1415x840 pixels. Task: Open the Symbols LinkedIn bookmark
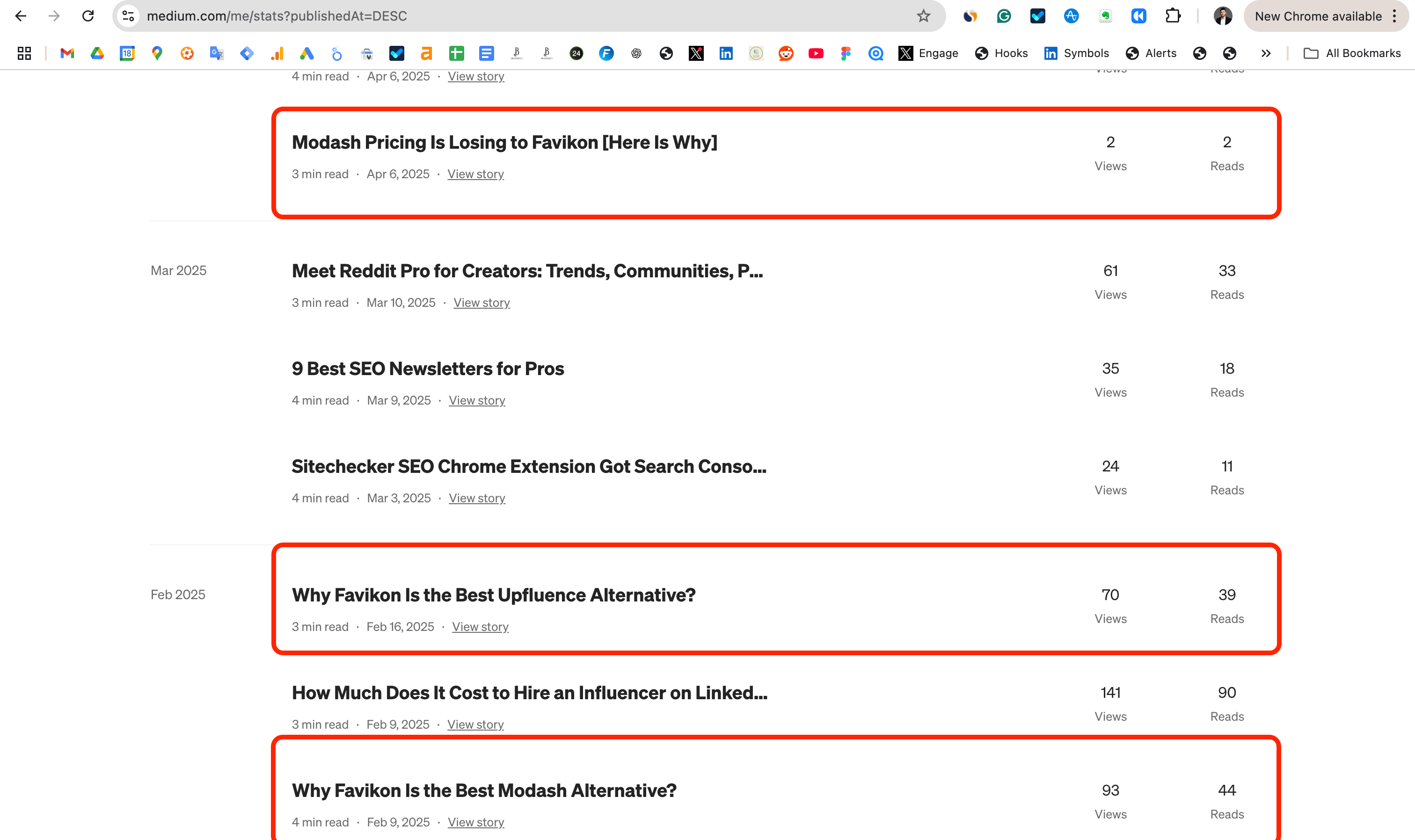(1076, 53)
